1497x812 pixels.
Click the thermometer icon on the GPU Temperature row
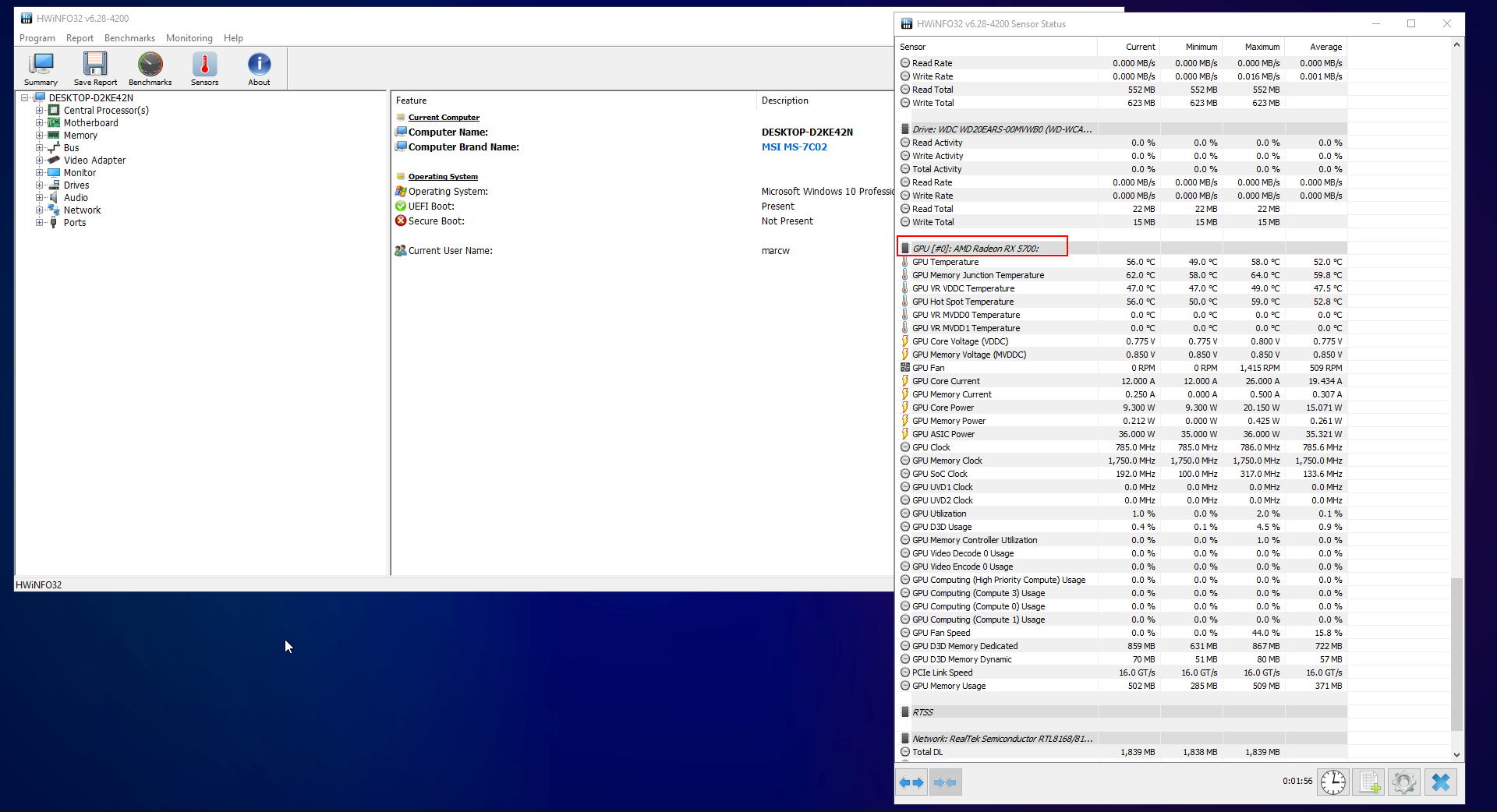tap(904, 262)
